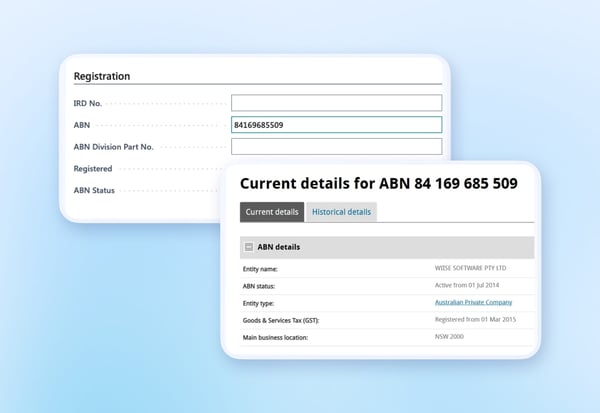Click the ABN label in Registration form
Screen dimensions: 600x413
tap(82, 125)
